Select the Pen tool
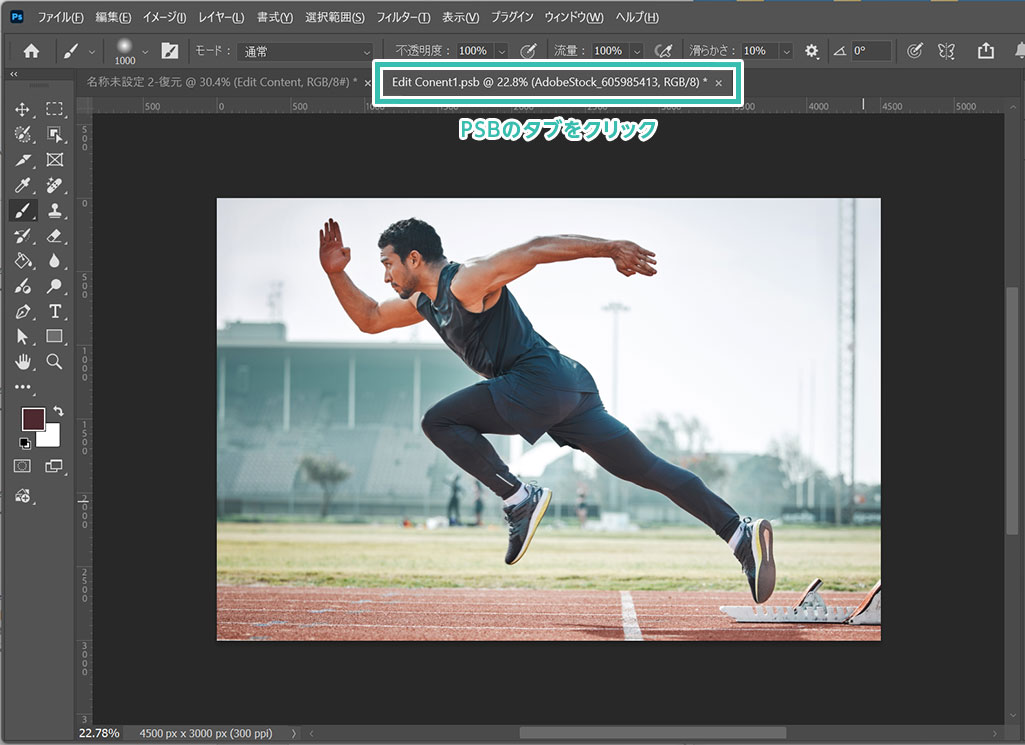 pyautogui.click(x=22, y=311)
